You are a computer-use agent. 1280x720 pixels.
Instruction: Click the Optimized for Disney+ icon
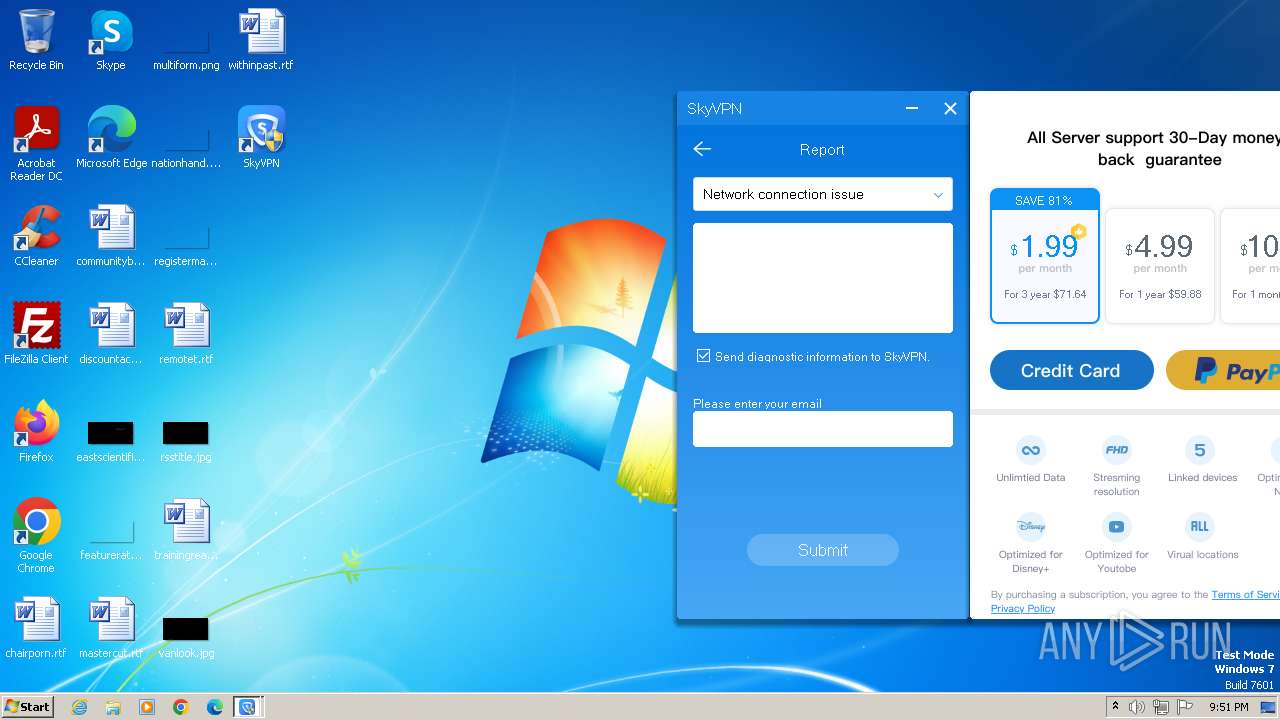coord(1030,526)
